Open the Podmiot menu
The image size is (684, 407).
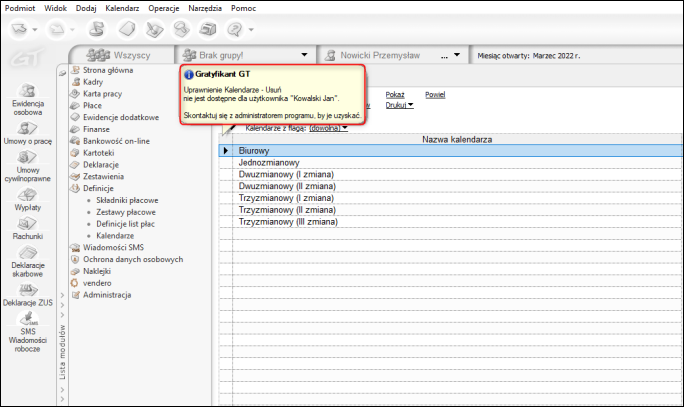click(20, 8)
